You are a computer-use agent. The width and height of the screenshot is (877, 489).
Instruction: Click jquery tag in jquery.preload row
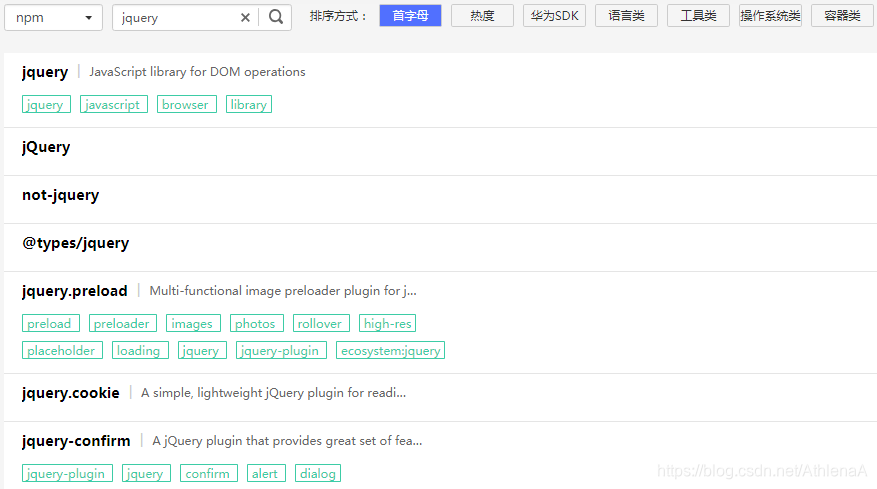(x=202, y=351)
